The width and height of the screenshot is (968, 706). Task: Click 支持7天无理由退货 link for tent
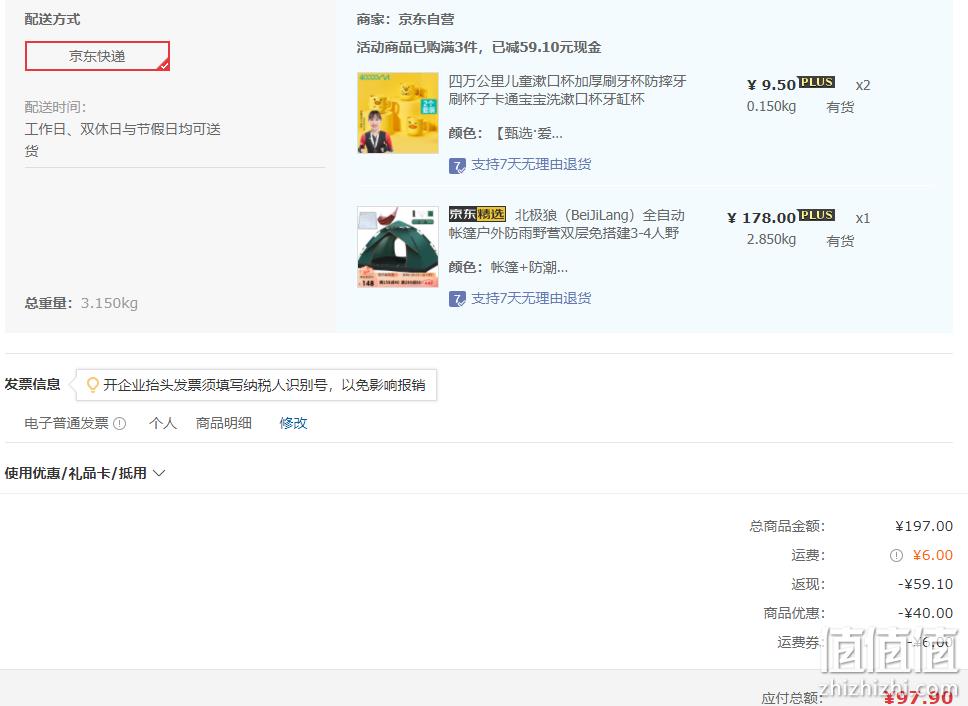pyautogui.click(x=531, y=299)
